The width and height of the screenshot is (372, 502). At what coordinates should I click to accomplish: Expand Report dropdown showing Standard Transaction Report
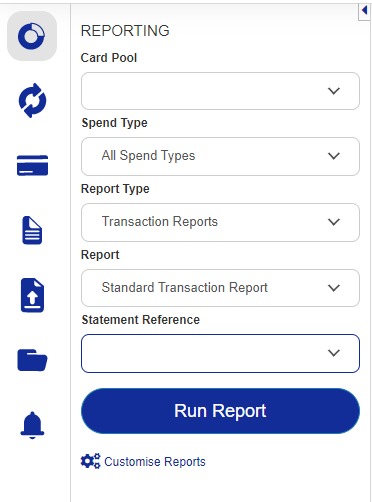pyautogui.click(x=220, y=288)
